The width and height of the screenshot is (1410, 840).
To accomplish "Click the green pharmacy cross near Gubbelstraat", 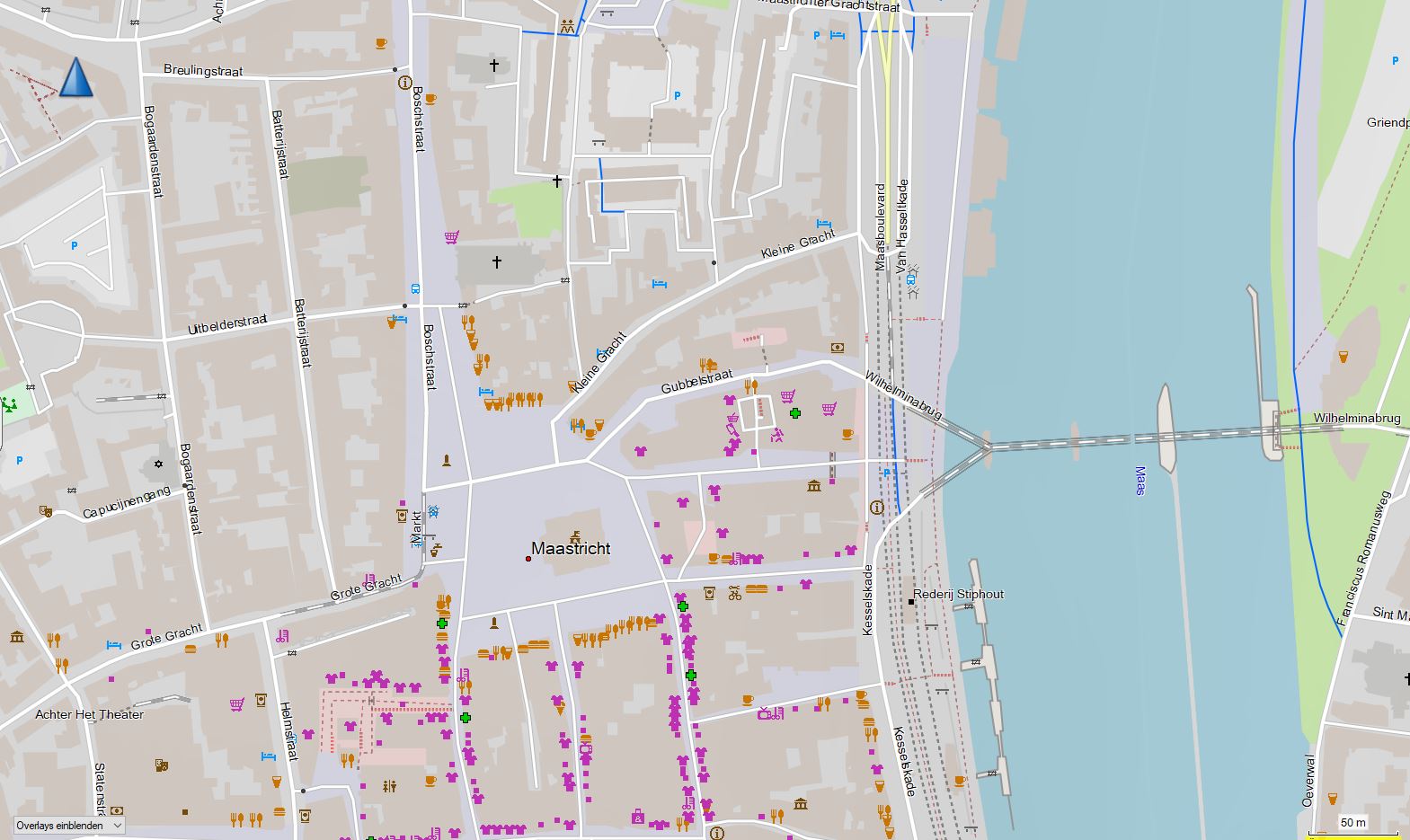I will (x=795, y=413).
